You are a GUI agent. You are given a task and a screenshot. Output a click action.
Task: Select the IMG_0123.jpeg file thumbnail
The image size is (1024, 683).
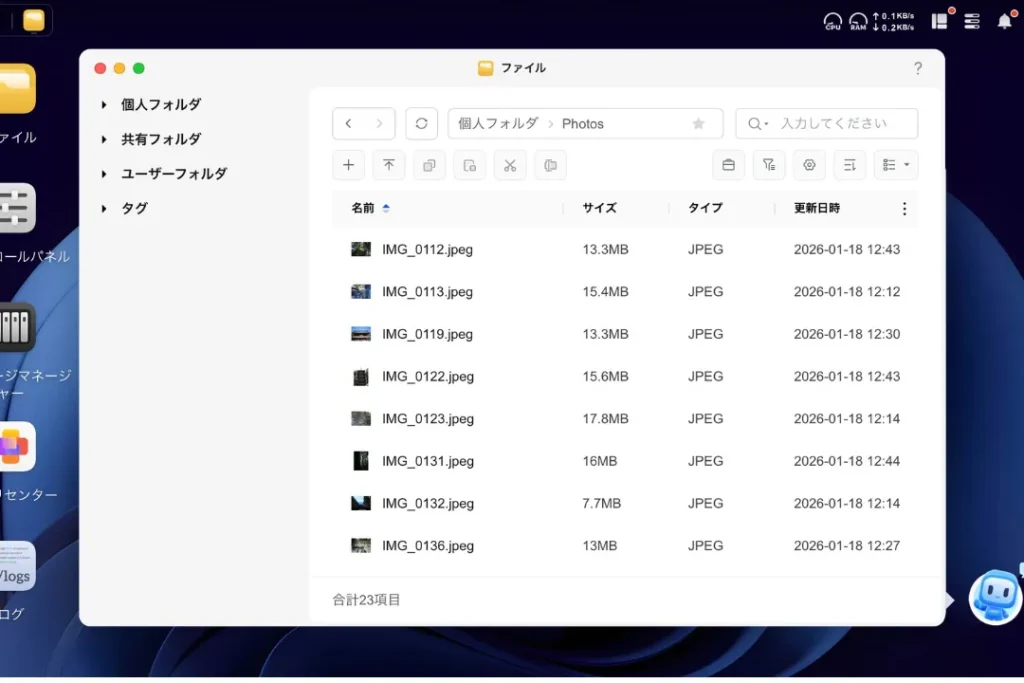pos(361,419)
